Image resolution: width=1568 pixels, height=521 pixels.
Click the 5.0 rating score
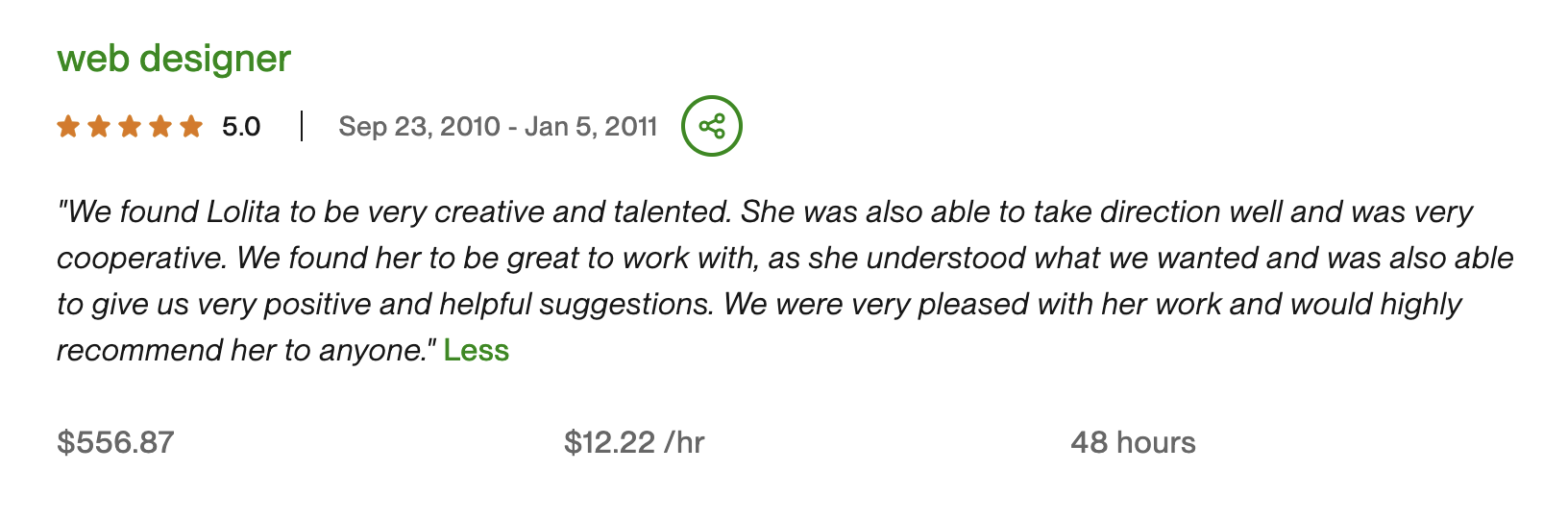[x=241, y=127]
